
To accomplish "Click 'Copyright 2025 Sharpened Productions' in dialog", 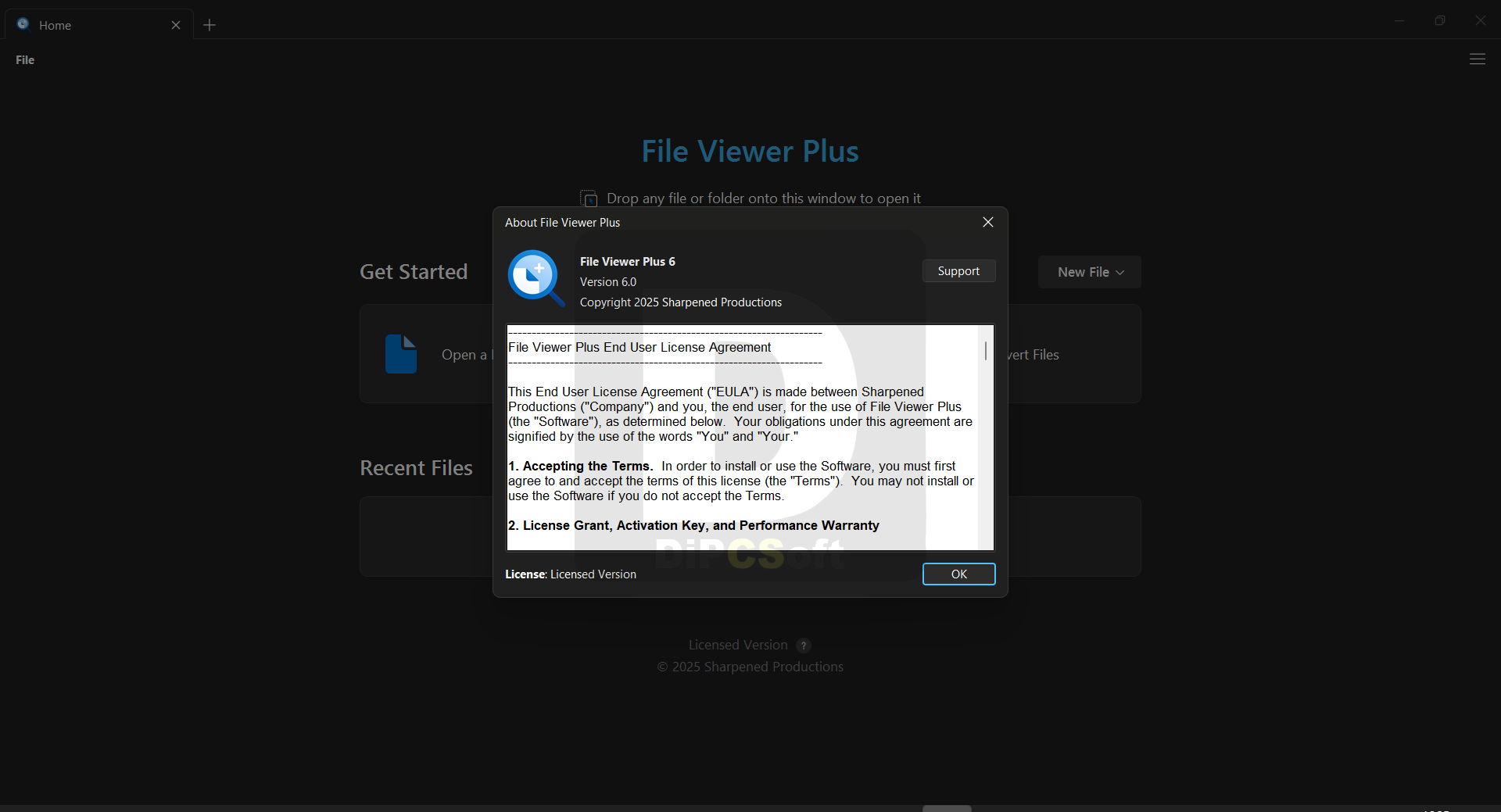I will pyautogui.click(x=681, y=302).
